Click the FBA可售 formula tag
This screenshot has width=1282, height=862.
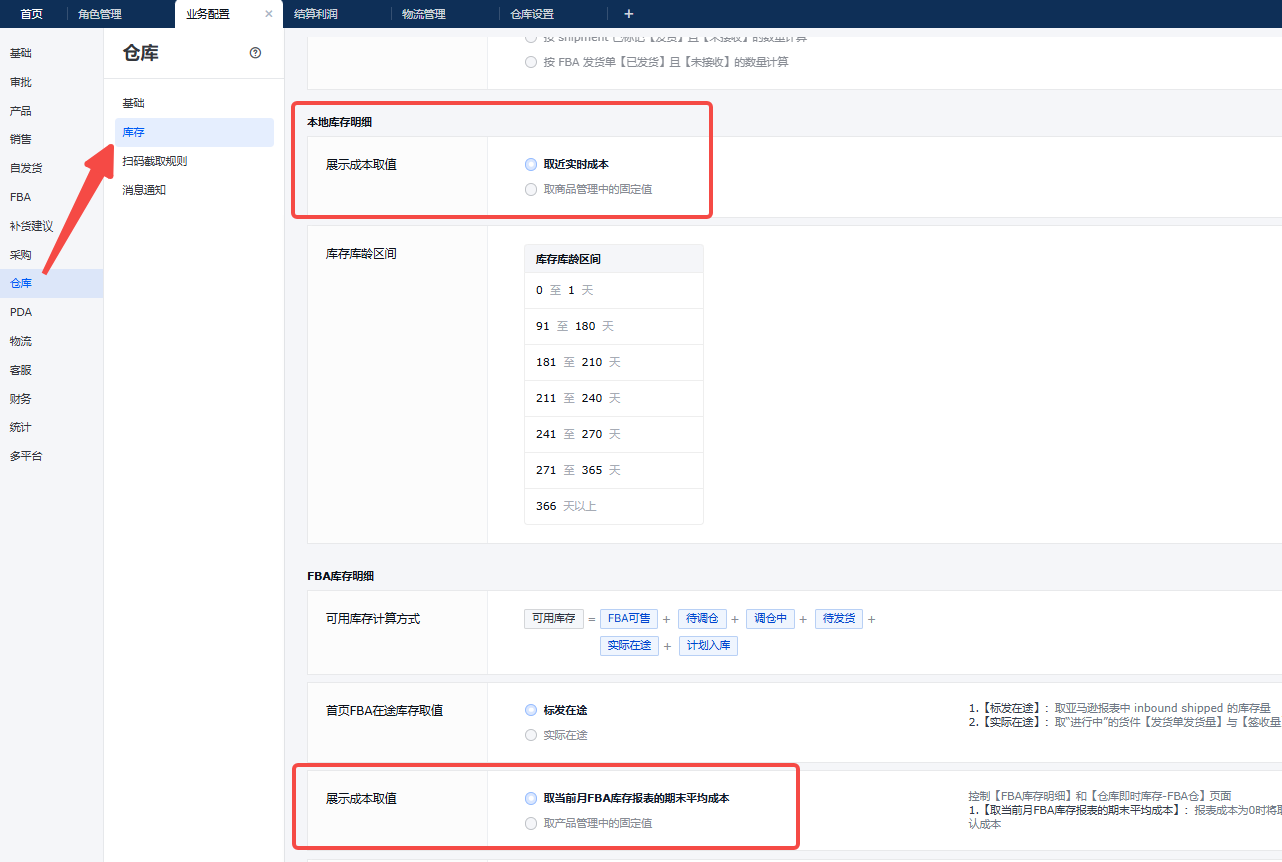630,619
